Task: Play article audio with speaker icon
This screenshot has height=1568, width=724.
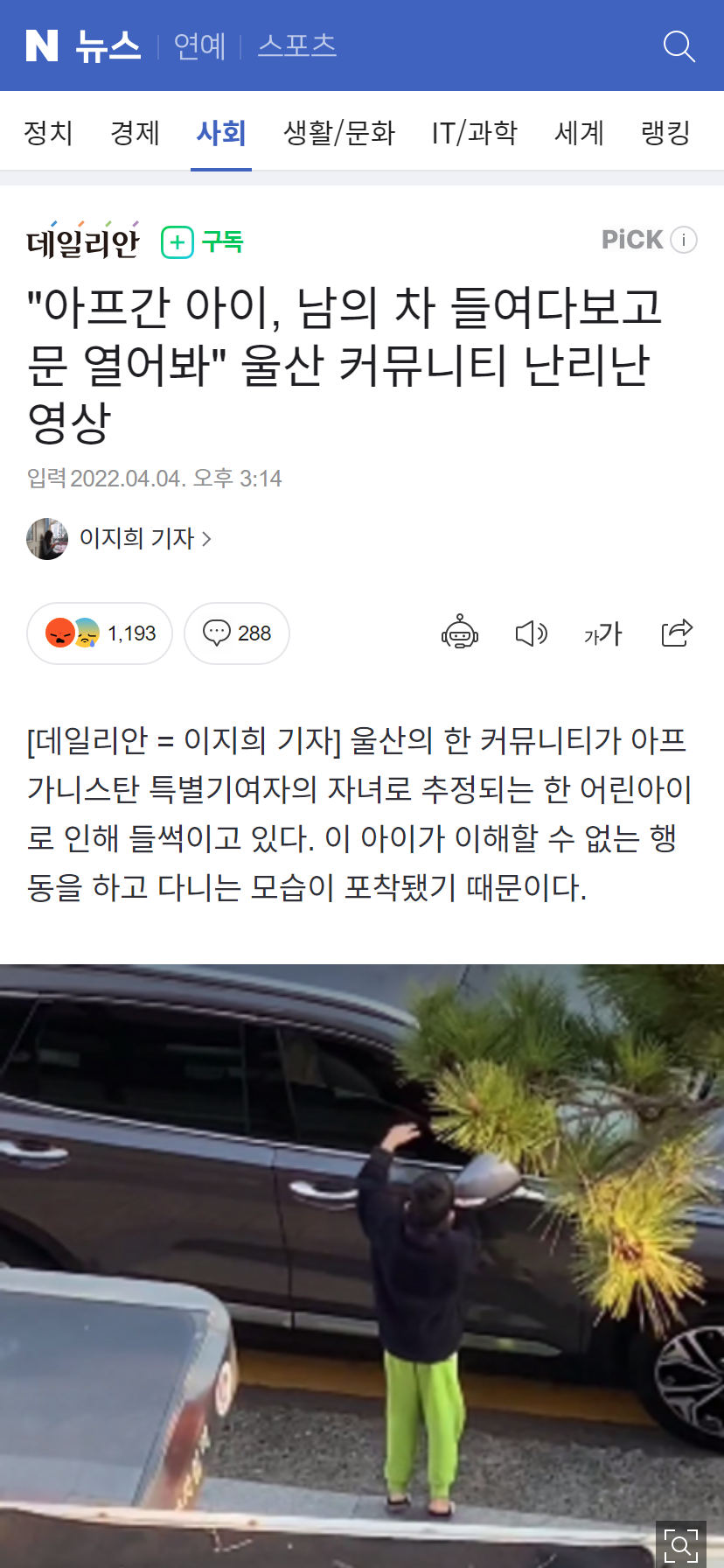Action: 531,633
